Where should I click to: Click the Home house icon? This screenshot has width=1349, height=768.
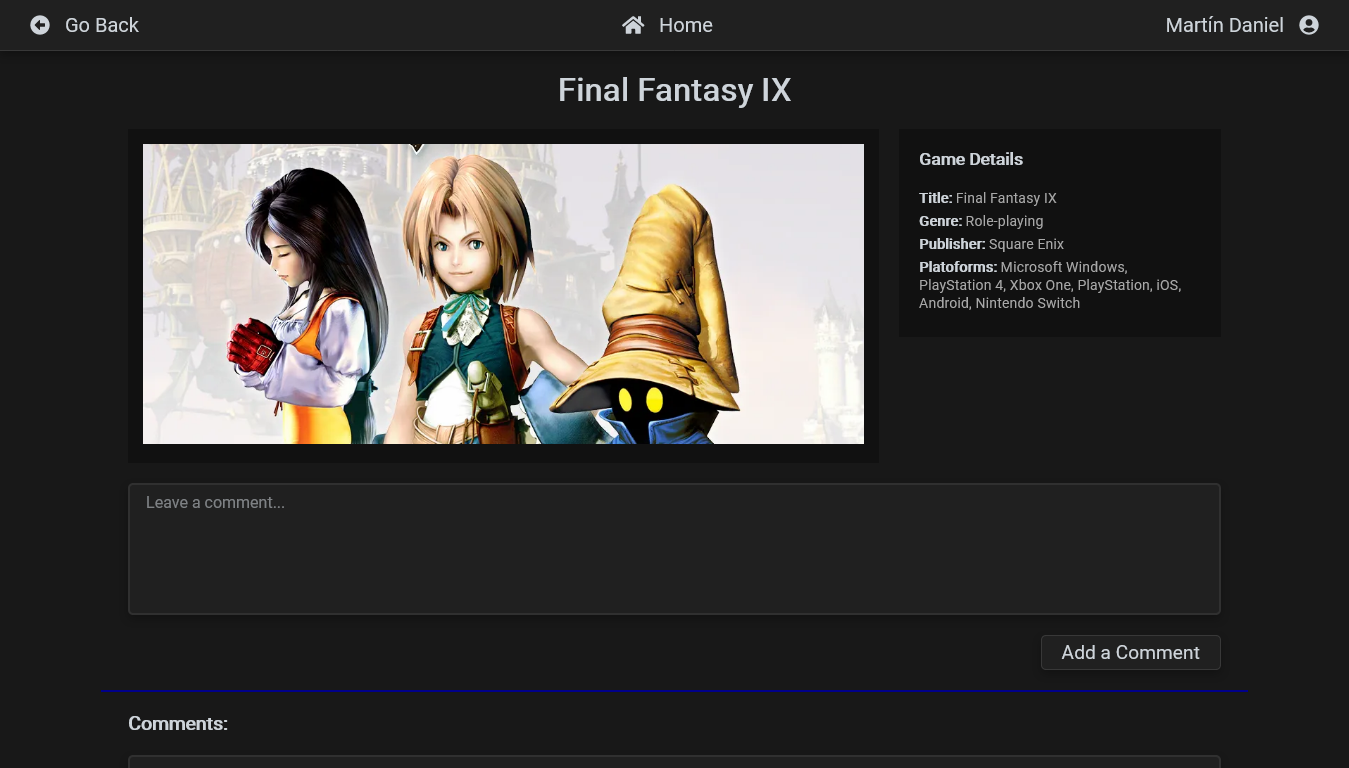pos(633,25)
